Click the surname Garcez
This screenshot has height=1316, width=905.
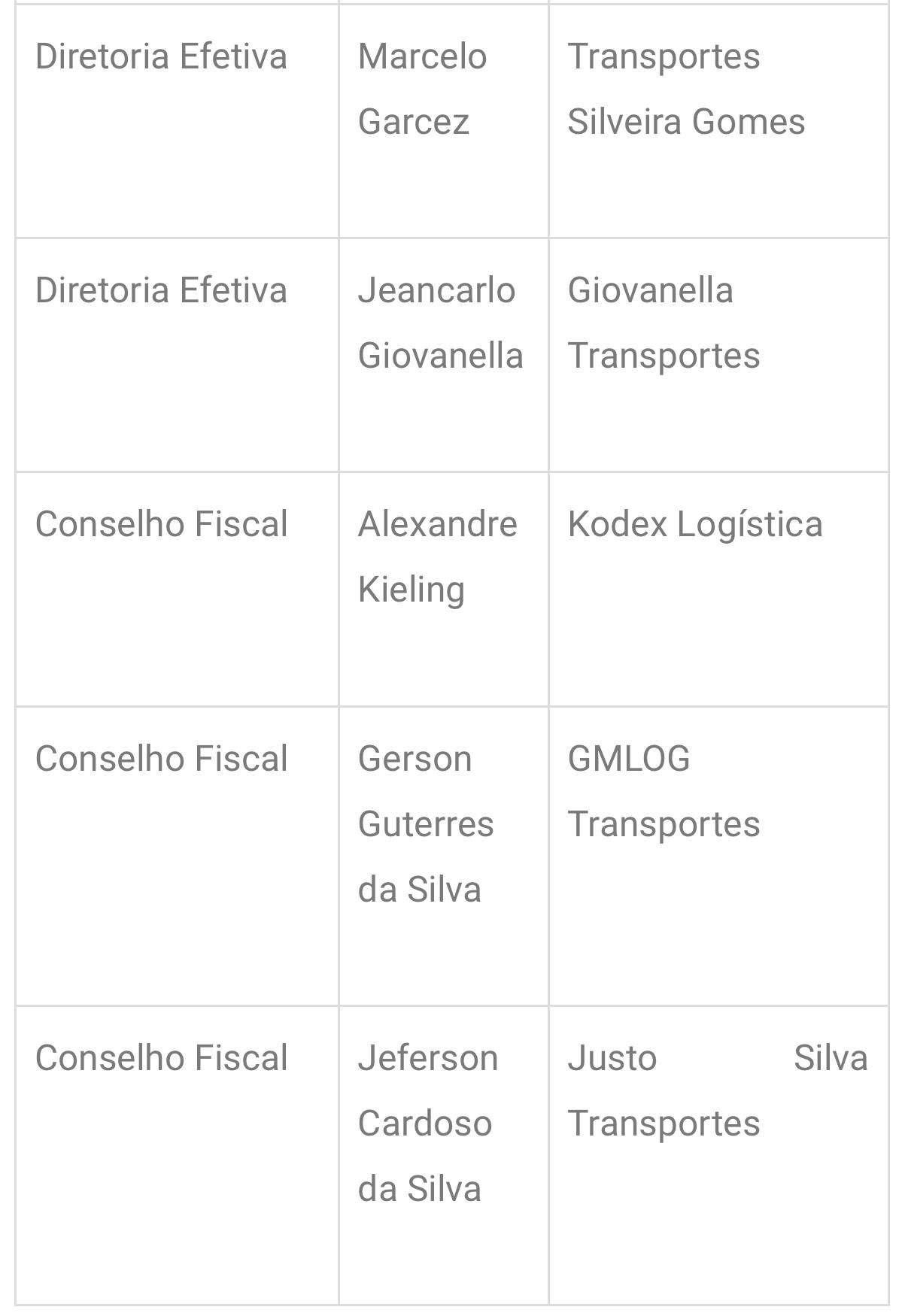(x=413, y=122)
